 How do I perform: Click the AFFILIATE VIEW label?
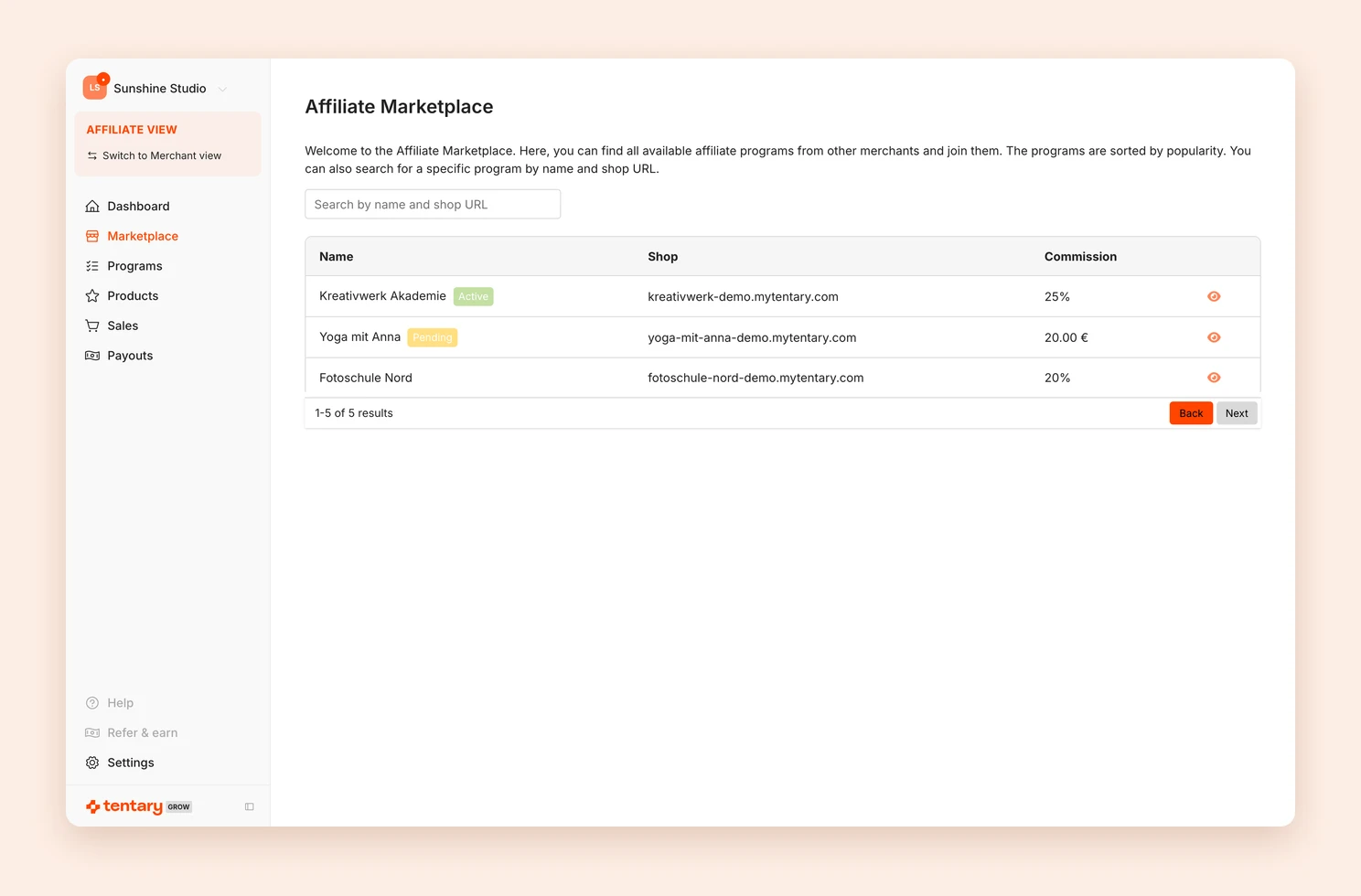(132, 130)
